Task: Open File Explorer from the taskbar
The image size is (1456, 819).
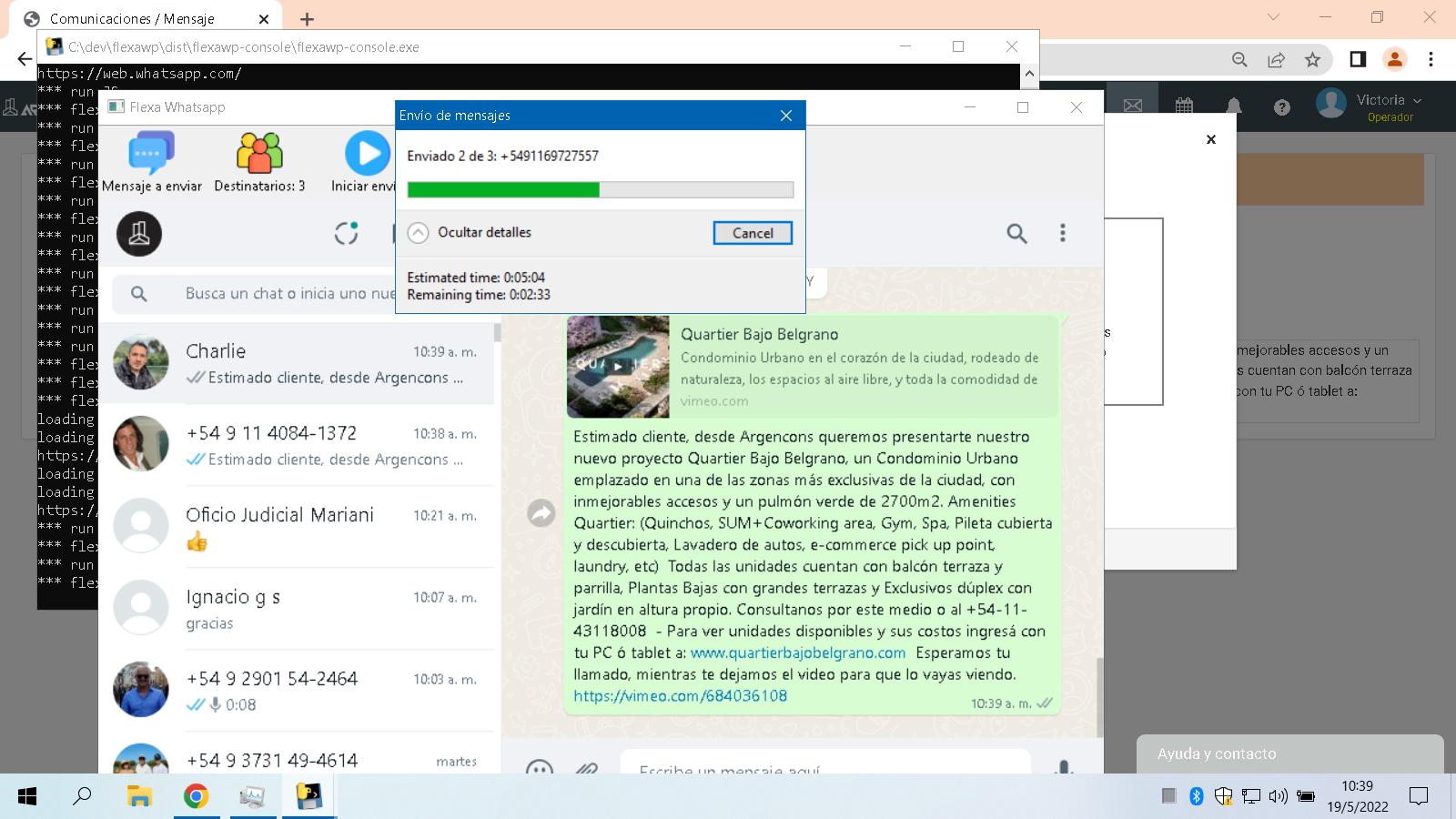Action: (x=139, y=796)
